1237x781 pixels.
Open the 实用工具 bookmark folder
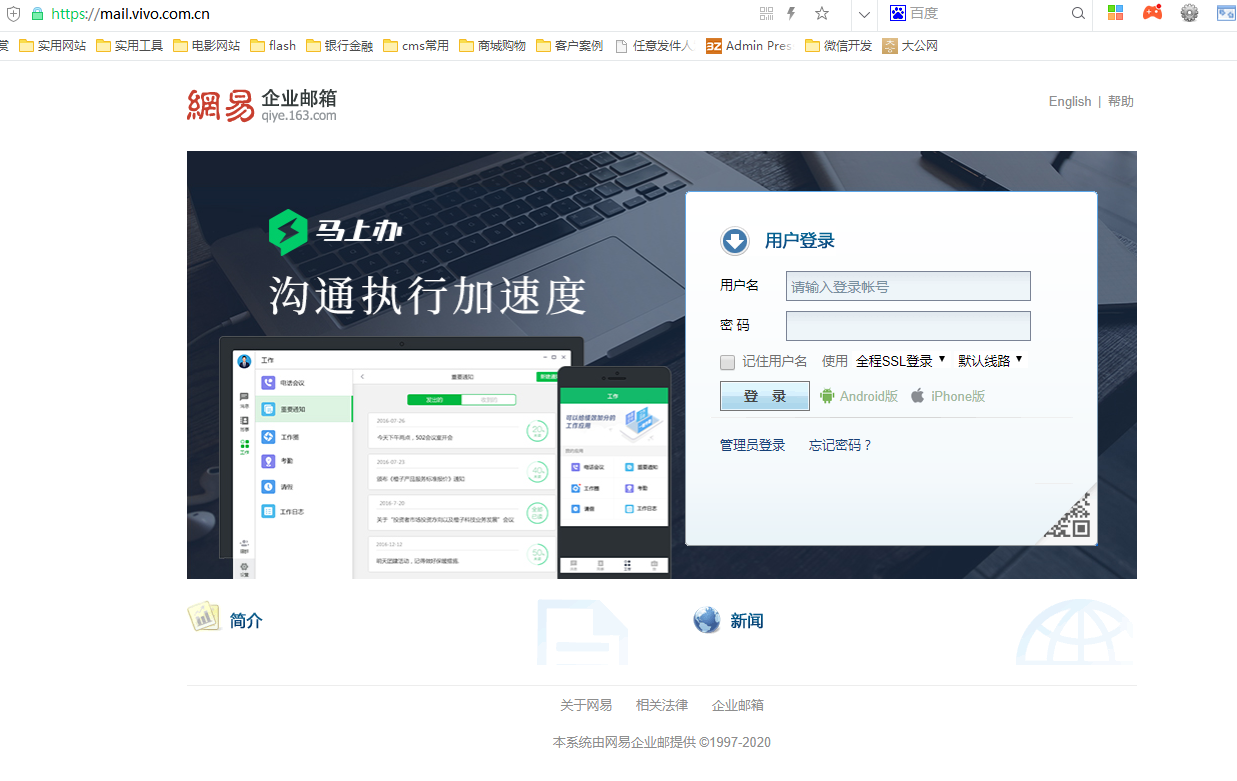pyautogui.click(x=130, y=45)
